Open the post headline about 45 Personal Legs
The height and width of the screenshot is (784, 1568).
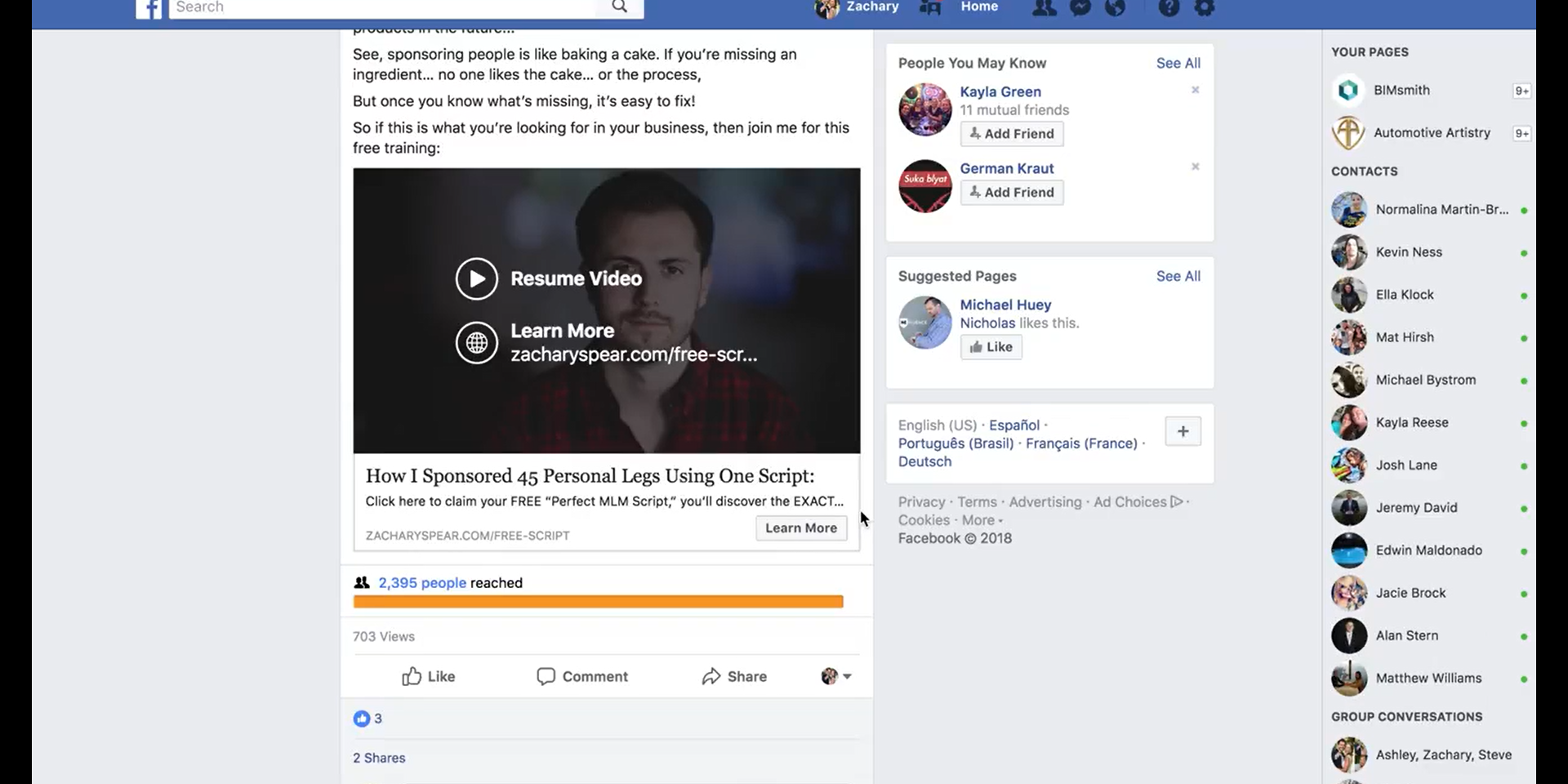pyautogui.click(x=590, y=475)
